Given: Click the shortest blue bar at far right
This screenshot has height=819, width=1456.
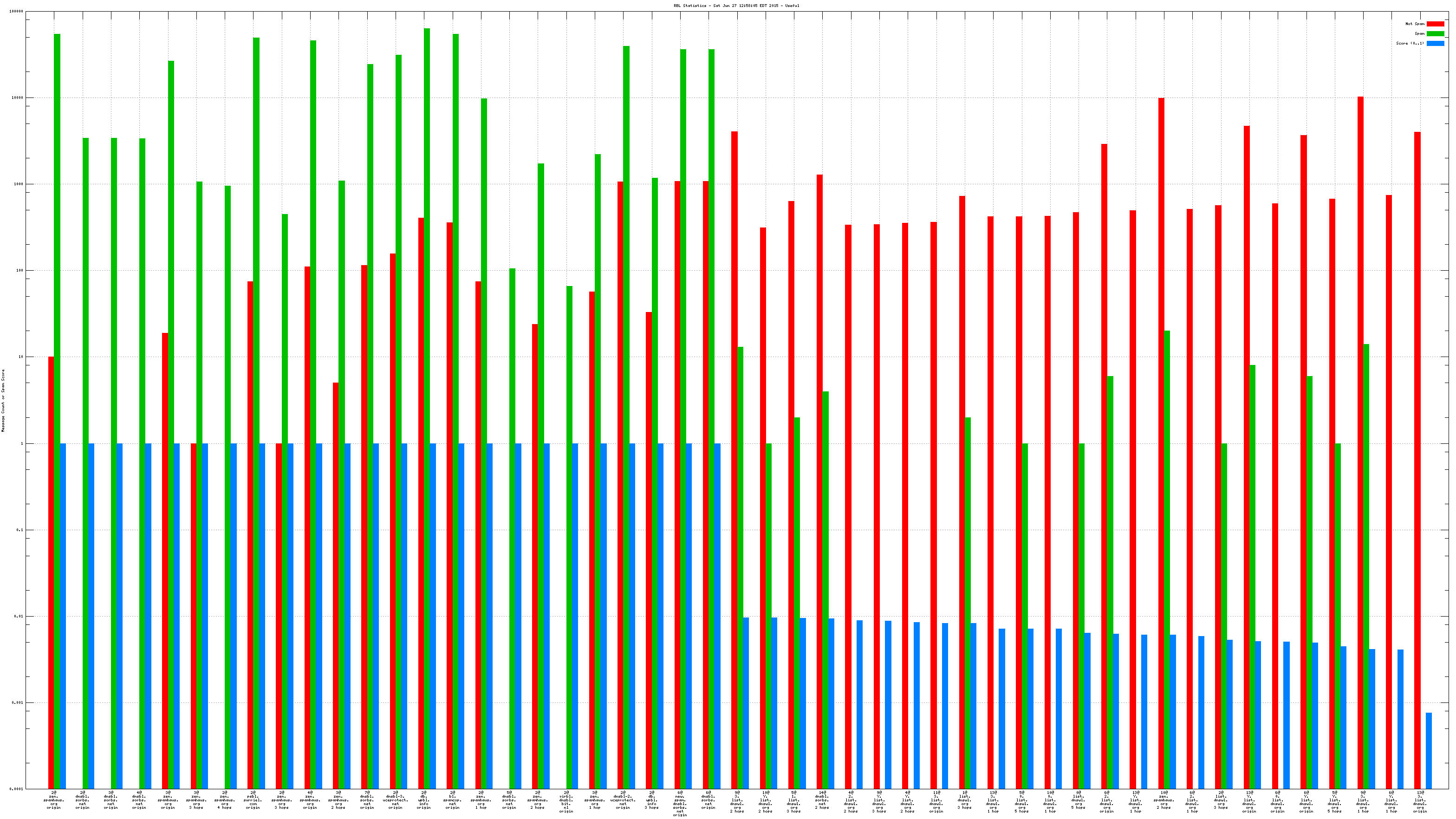Looking at the screenshot, I should tap(1429, 751).
